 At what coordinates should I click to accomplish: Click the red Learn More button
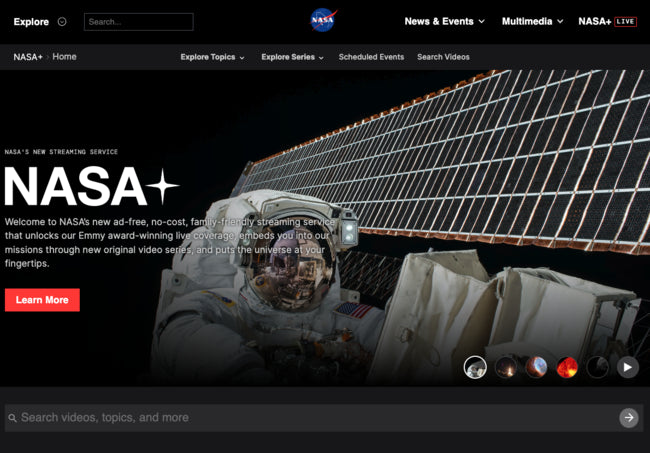pos(42,300)
